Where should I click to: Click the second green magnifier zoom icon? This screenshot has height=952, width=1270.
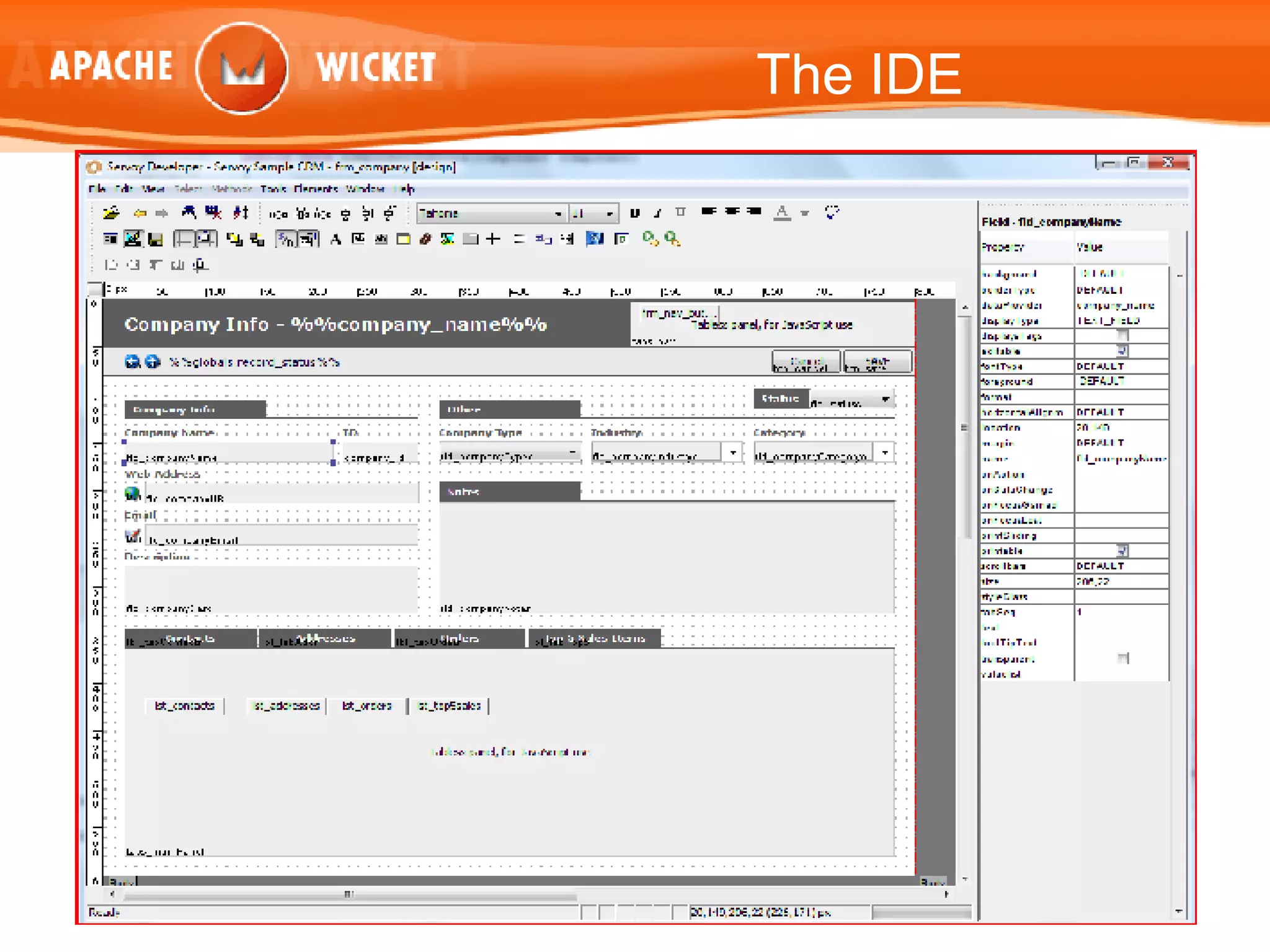click(672, 239)
